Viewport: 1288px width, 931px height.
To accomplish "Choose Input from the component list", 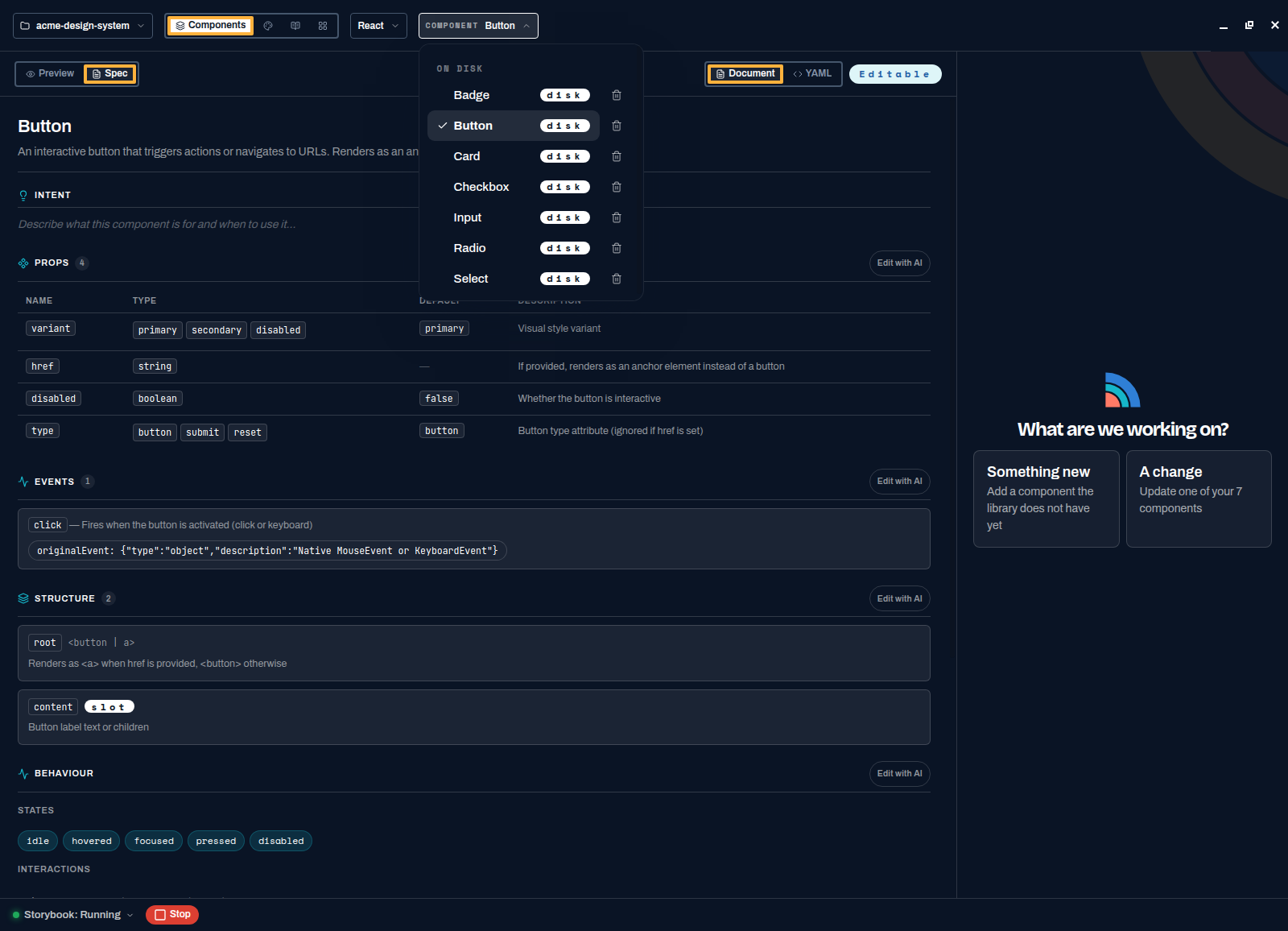I will tap(514, 217).
